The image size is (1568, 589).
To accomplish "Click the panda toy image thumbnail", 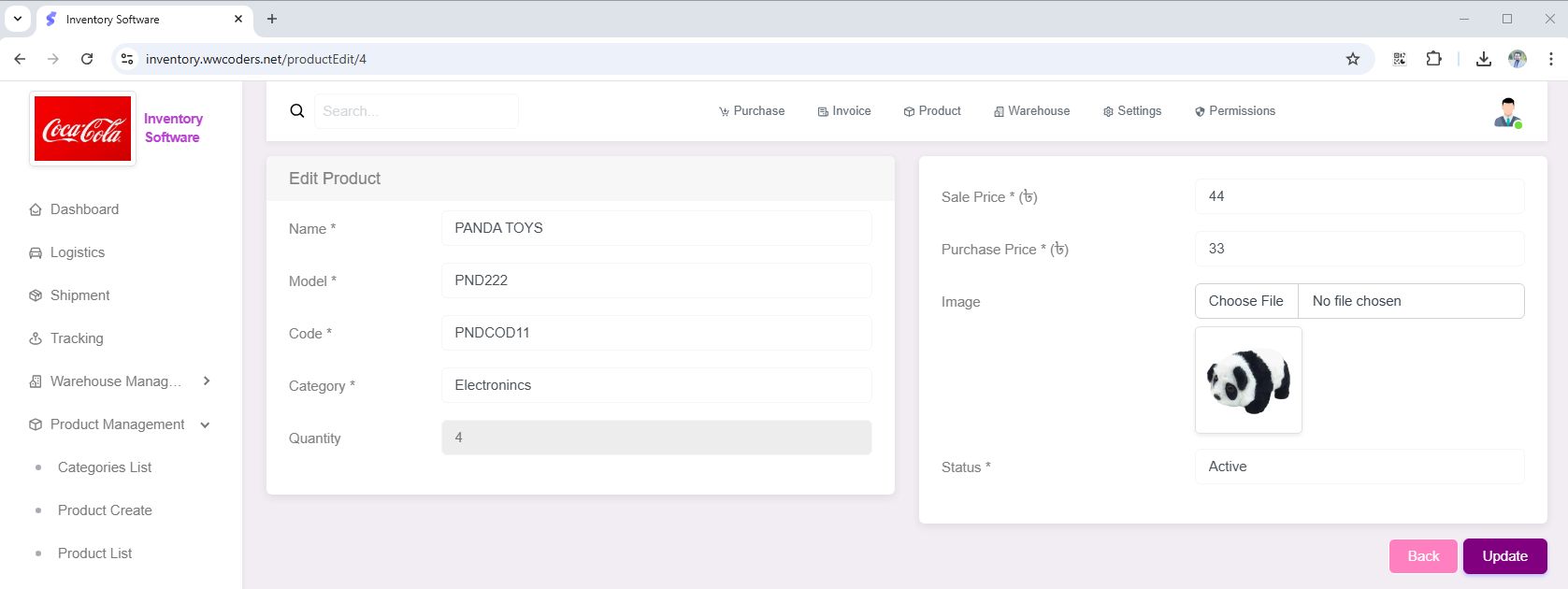I will pos(1248,381).
